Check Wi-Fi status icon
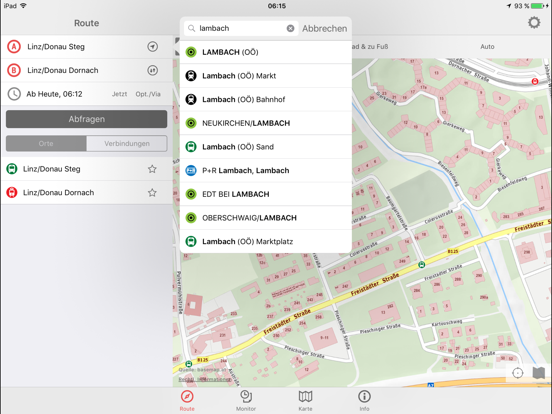Viewport: 552px width, 414px height. point(23,6)
